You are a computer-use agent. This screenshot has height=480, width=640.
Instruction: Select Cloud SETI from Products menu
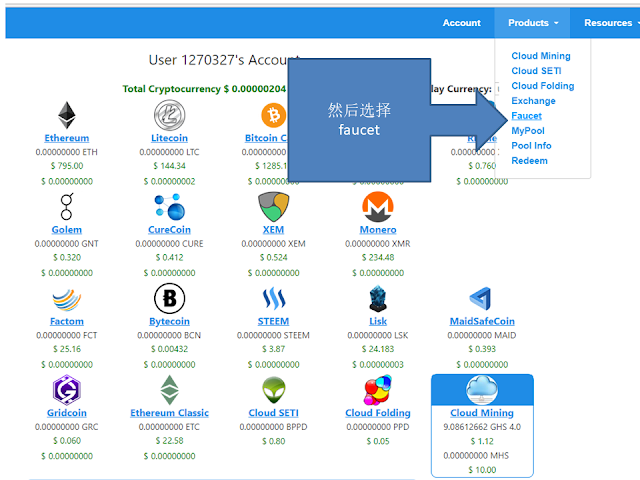tap(536, 71)
